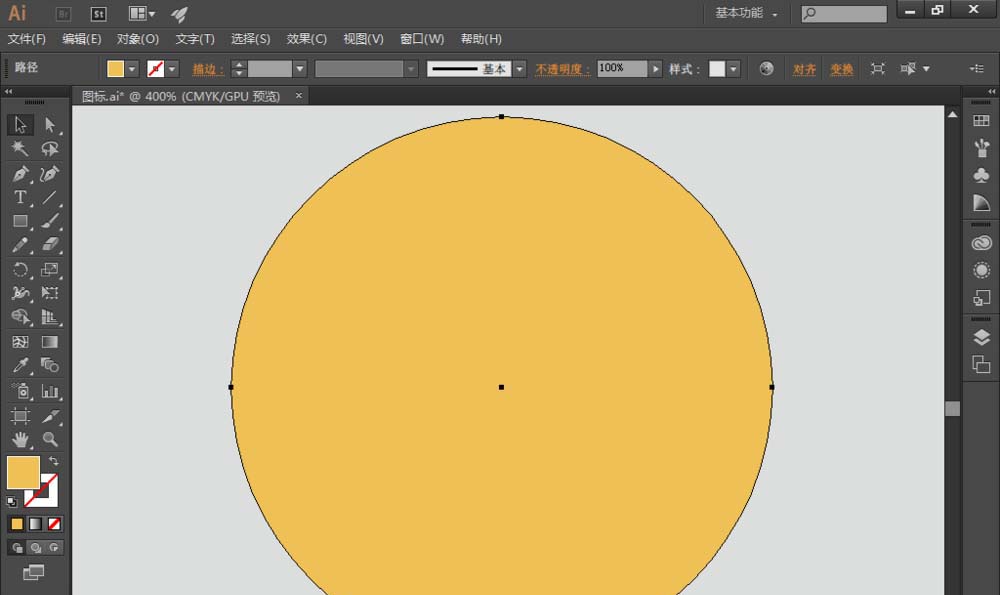Select the Free Transform tool

click(x=50, y=293)
